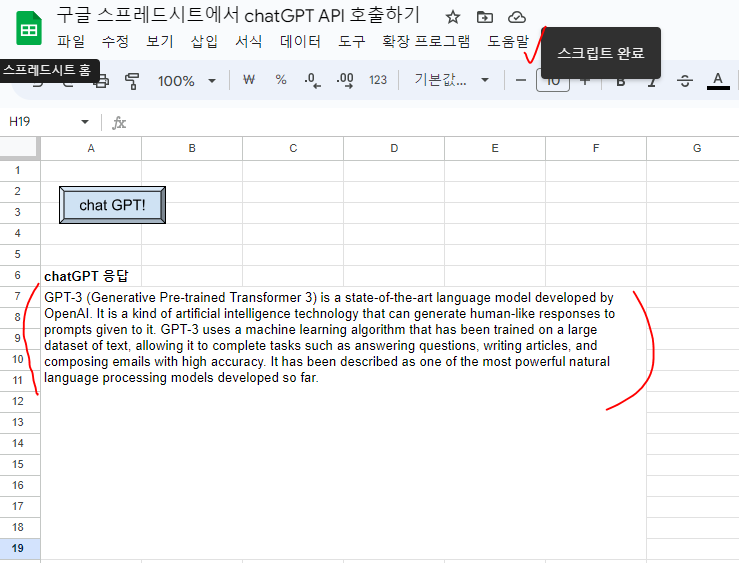Open the 파일 menu

tap(71, 41)
